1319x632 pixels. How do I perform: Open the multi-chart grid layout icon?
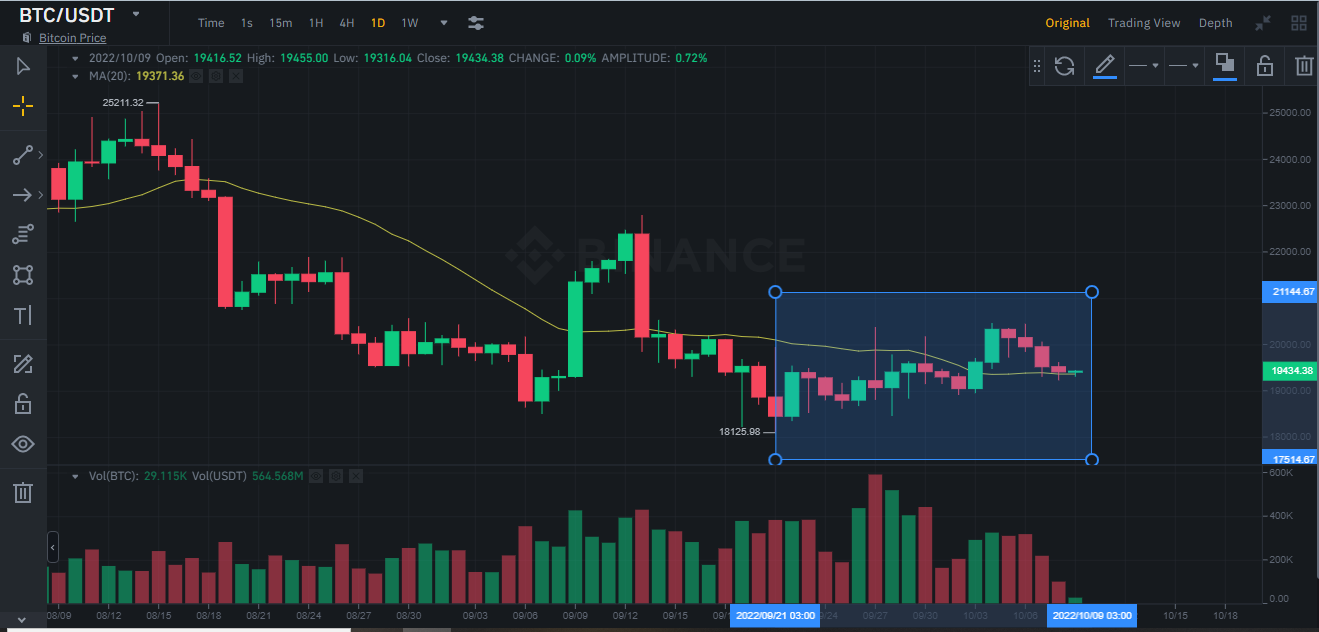1299,23
